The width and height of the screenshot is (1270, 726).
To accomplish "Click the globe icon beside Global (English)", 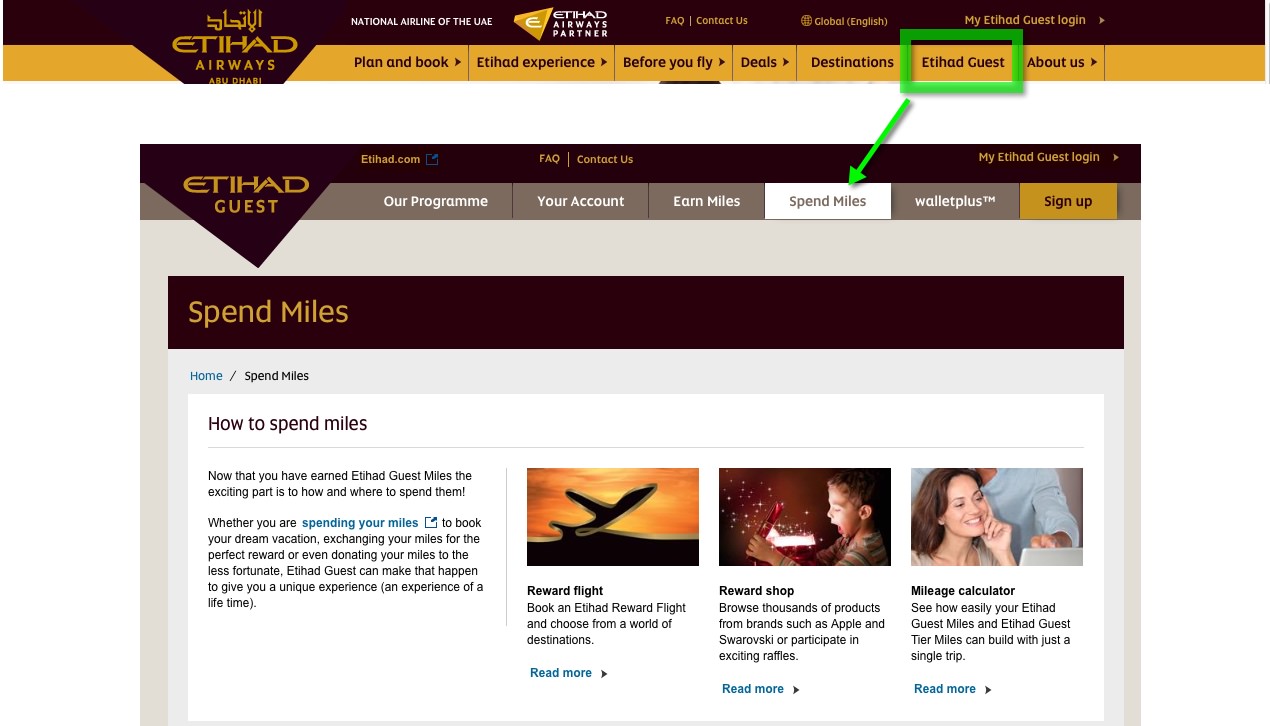I will click(x=806, y=21).
